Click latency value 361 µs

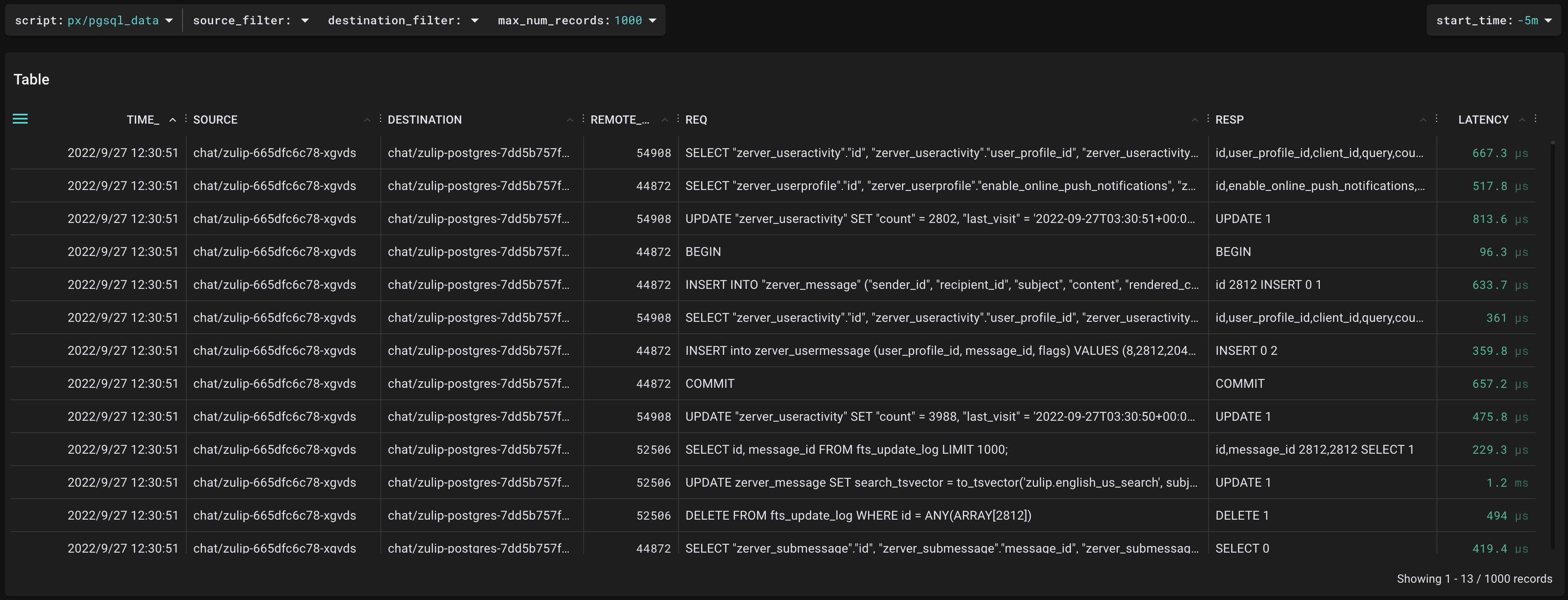(1507, 318)
